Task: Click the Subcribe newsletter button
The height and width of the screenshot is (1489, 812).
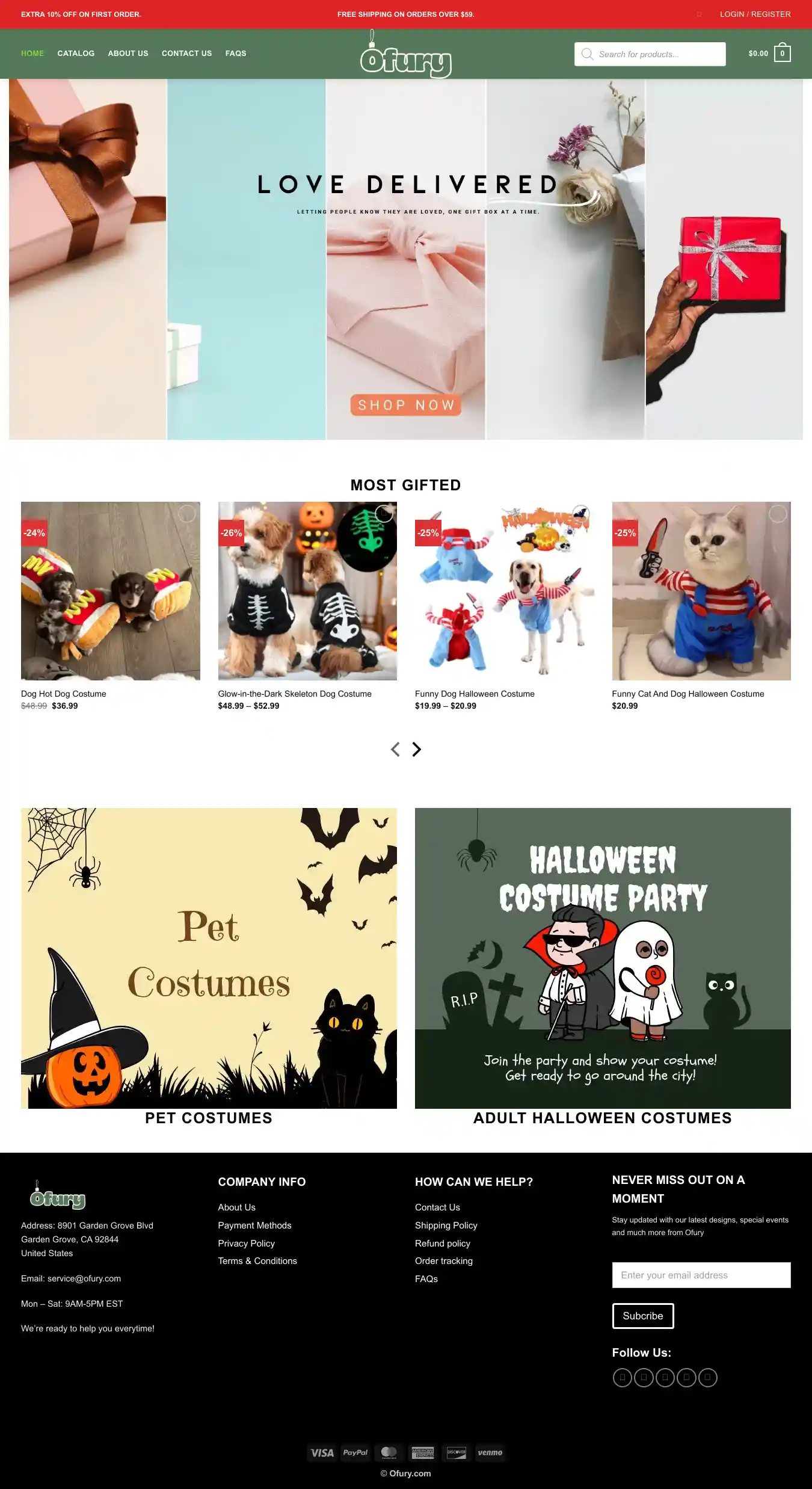Action: [x=643, y=1316]
